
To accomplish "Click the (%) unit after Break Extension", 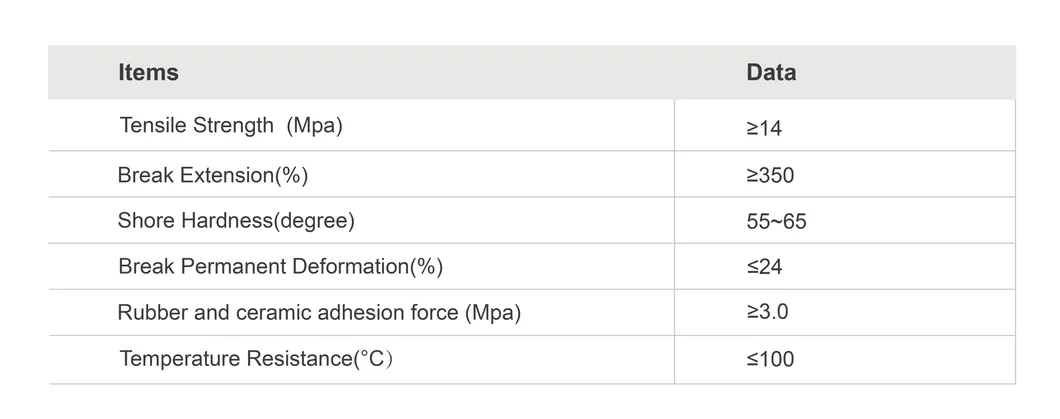I will (291, 176).
